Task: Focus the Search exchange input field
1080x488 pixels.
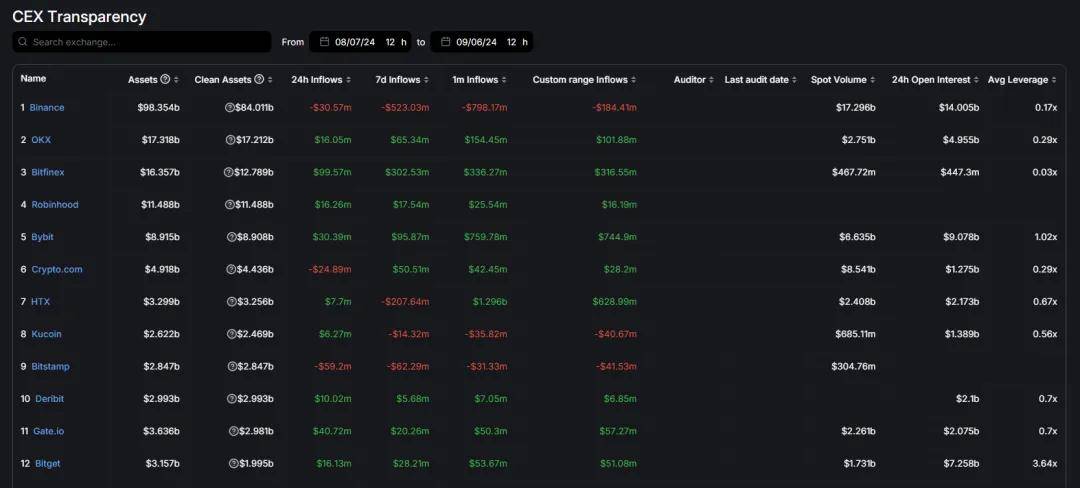Action: pos(142,42)
